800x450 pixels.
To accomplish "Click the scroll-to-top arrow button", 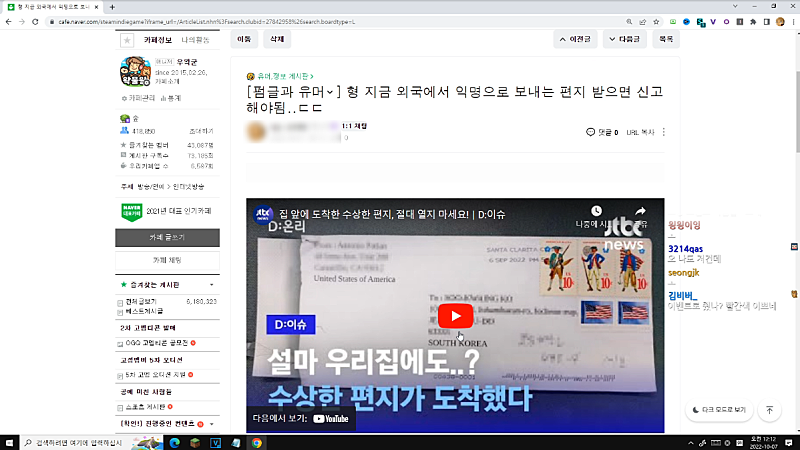I will 769,410.
